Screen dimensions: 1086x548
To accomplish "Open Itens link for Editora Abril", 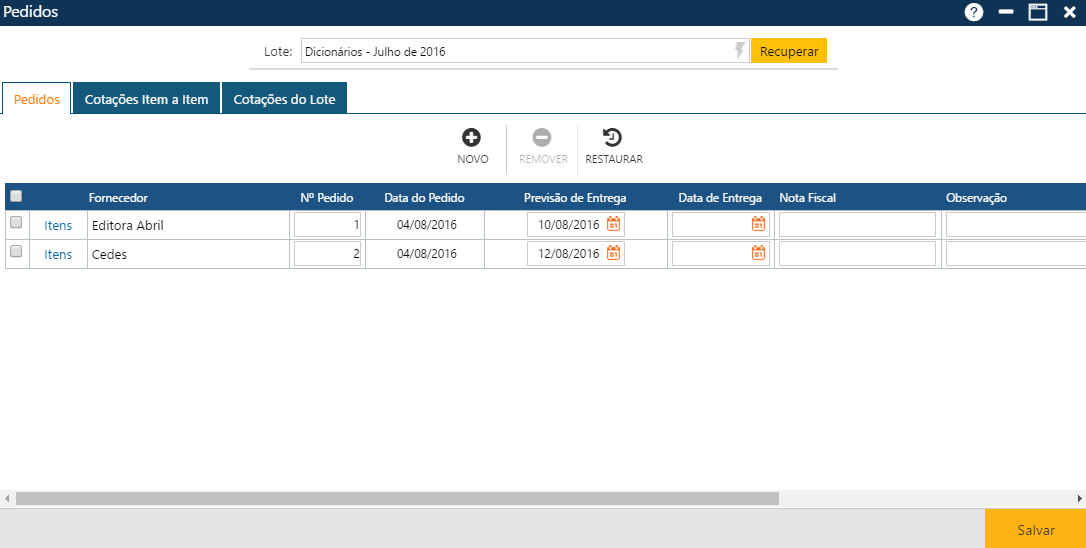I will pos(58,226).
